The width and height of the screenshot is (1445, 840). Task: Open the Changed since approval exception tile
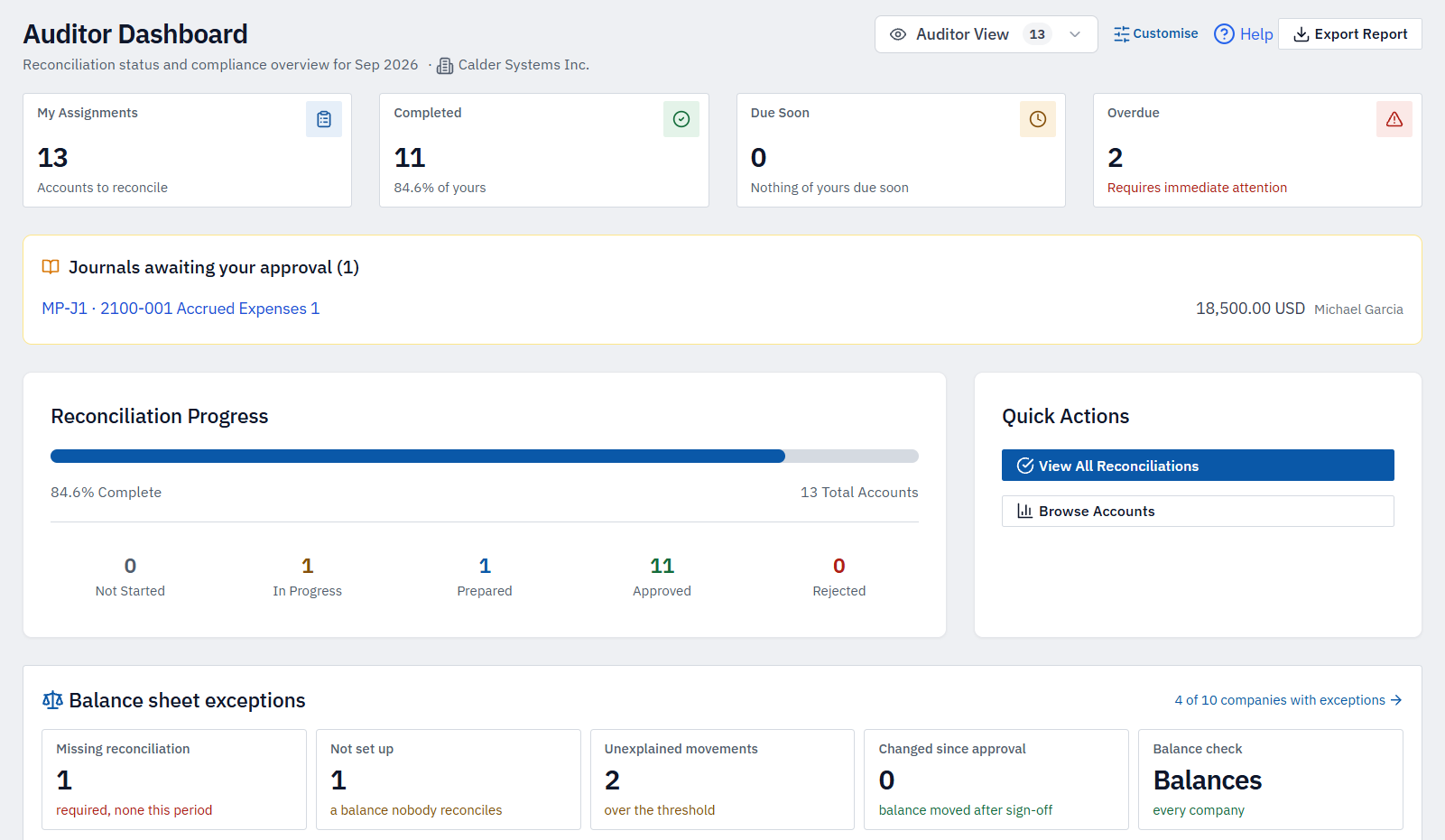(996, 780)
